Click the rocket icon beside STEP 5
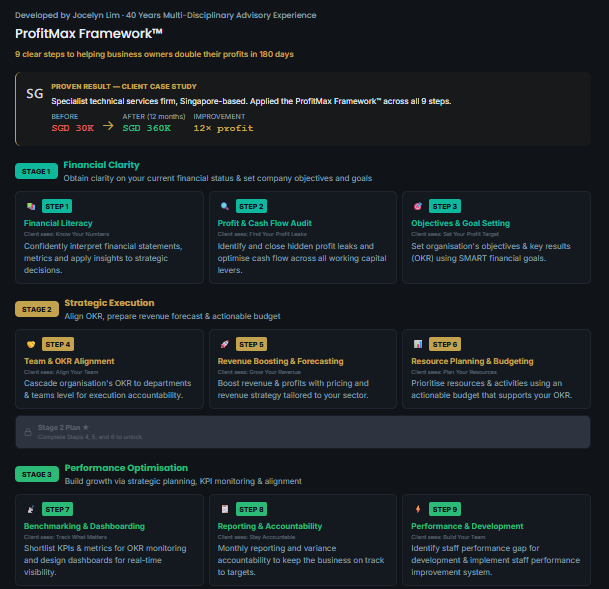This screenshot has height=589, width=609. (224, 344)
